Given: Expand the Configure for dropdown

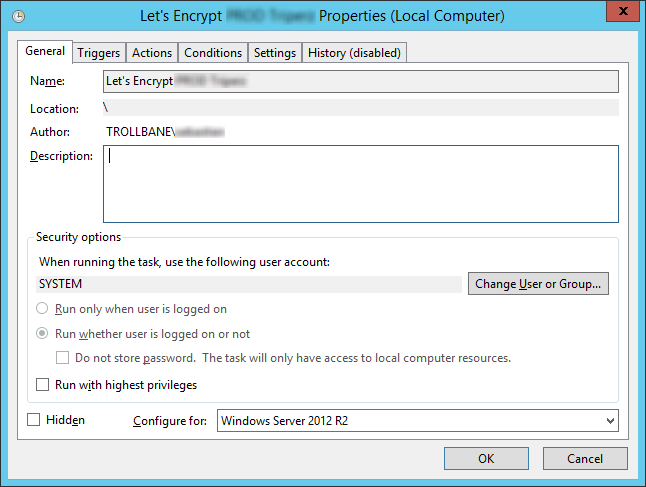Looking at the screenshot, I should click(417, 421).
